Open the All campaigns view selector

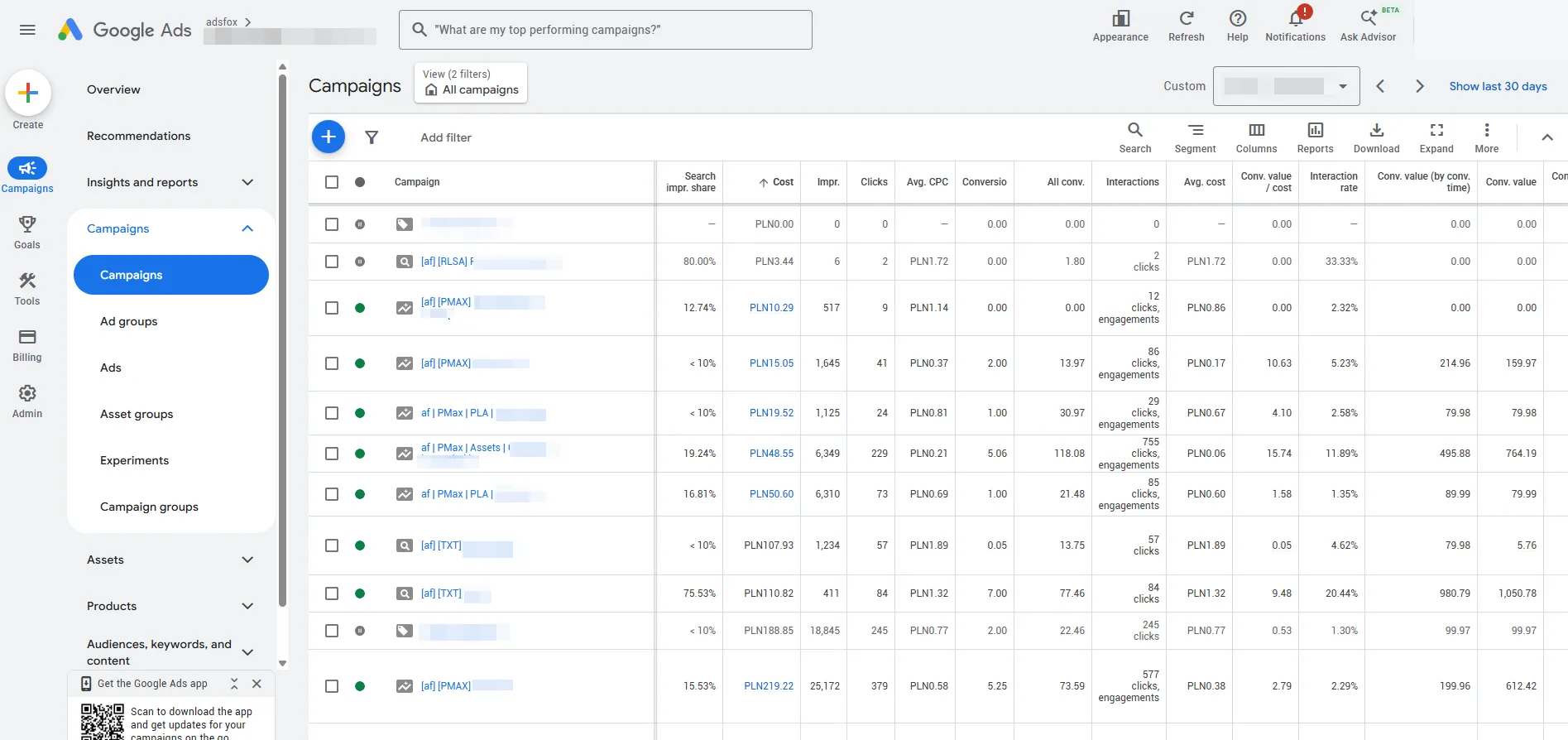(470, 83)
